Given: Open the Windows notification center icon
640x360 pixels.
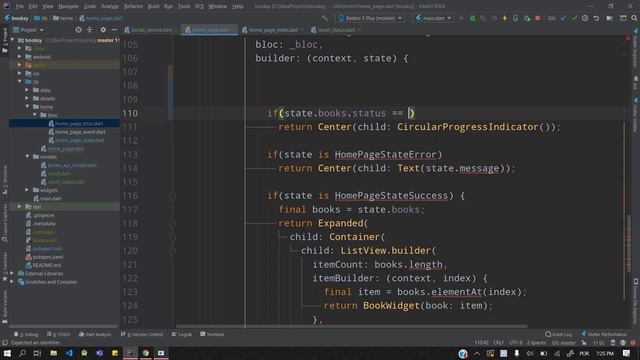Looking at the screenshot, I should pos(627,353).
